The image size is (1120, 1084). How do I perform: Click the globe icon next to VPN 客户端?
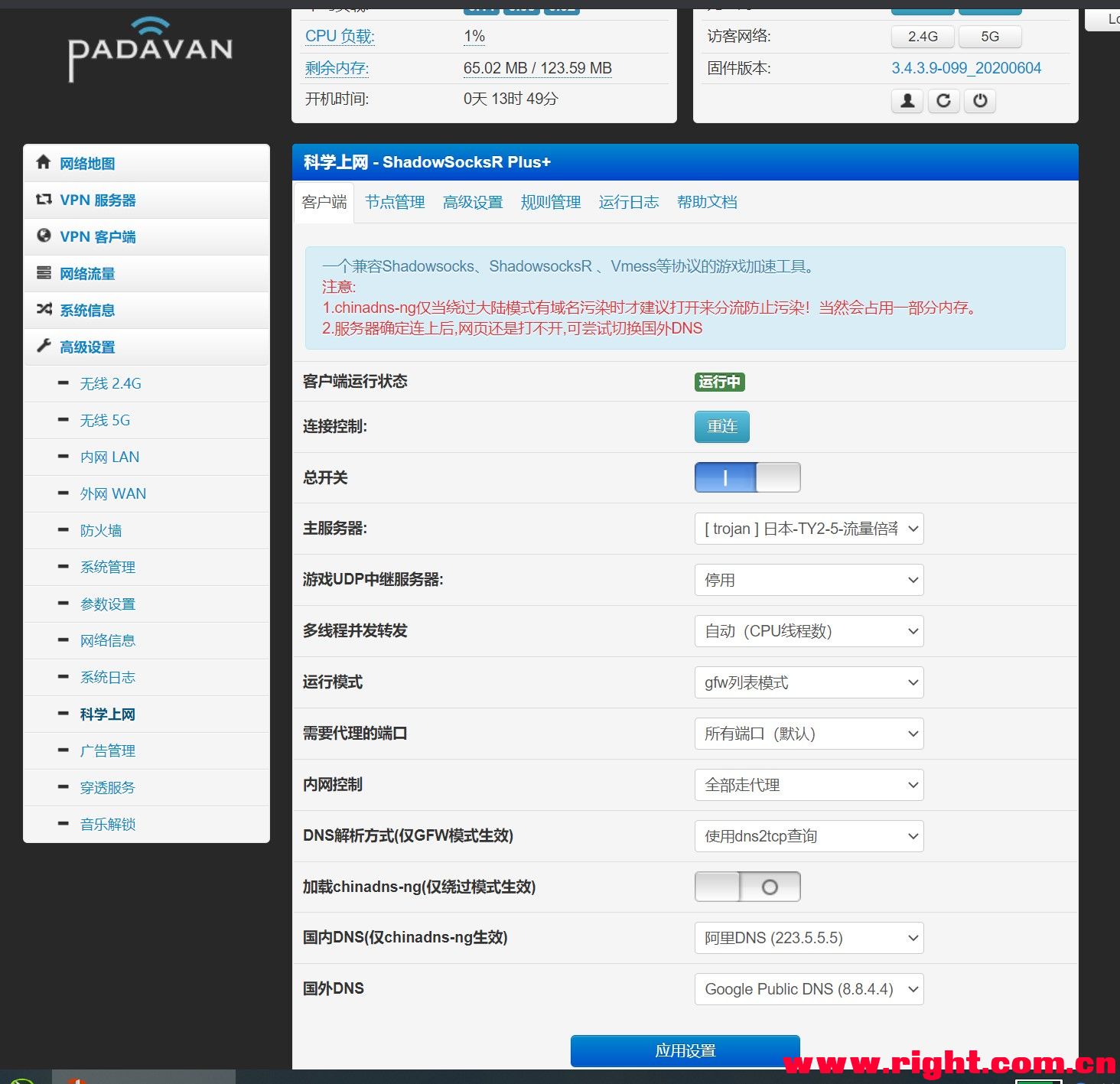pos(44,236)
